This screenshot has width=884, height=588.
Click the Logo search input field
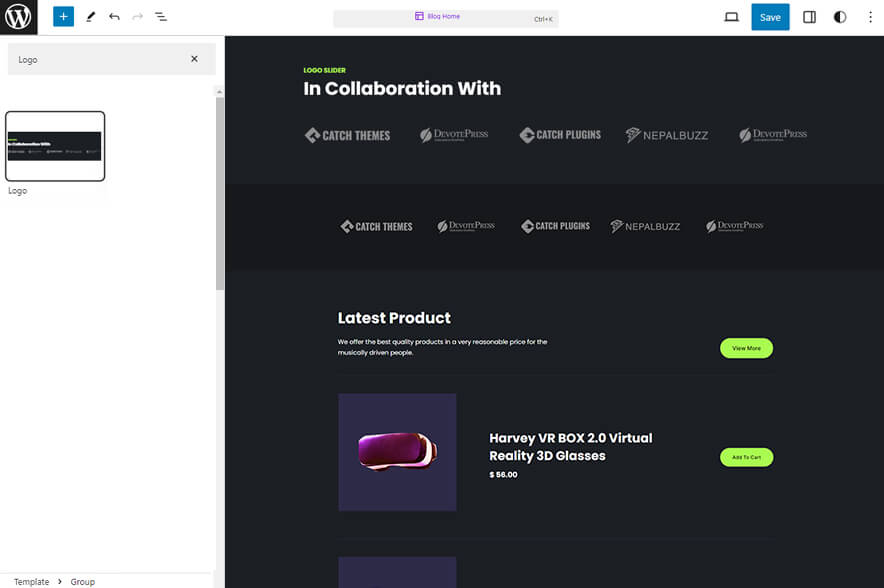click(100, 59)
